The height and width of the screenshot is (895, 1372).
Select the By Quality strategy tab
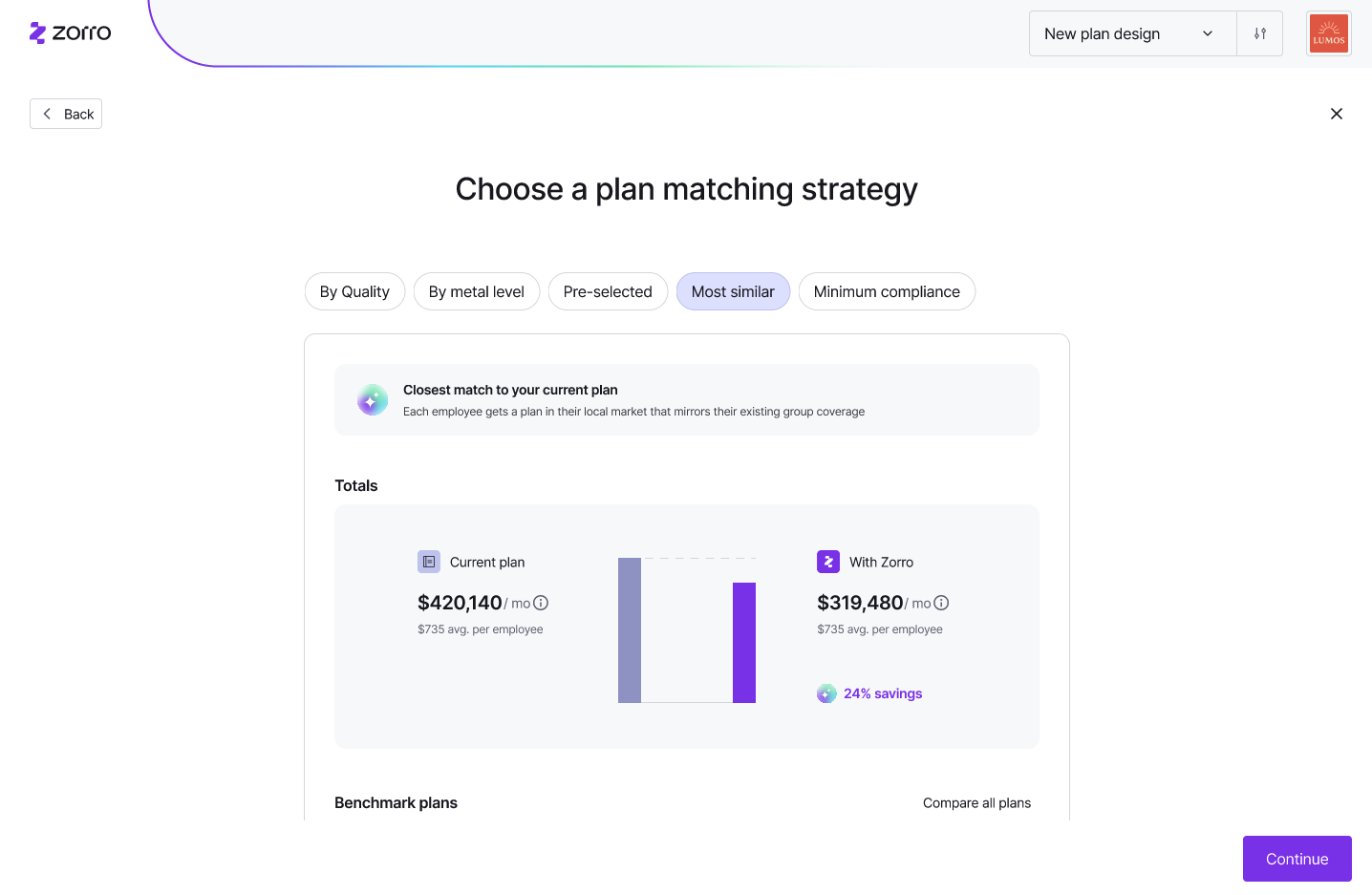pos(354,291)
